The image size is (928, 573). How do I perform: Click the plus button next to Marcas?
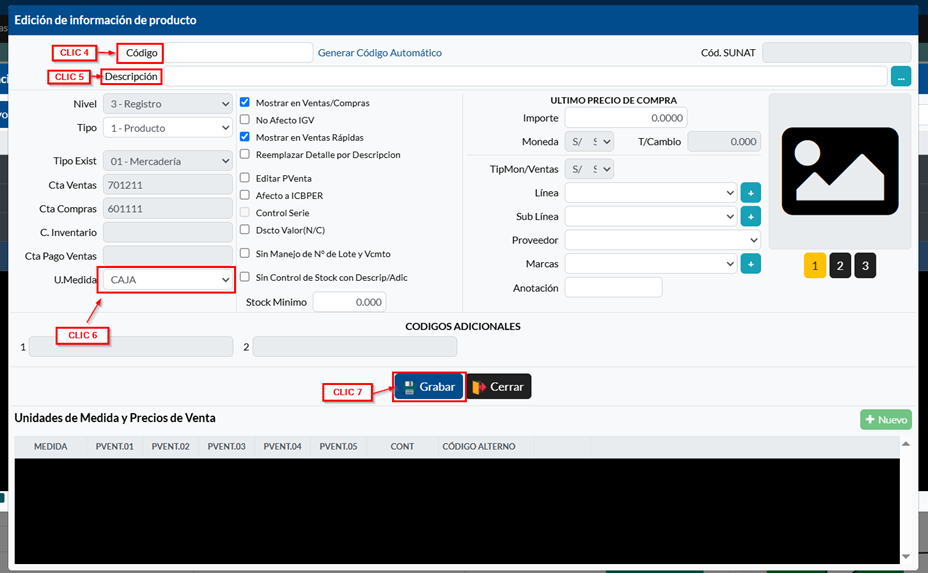coord(751,264)
